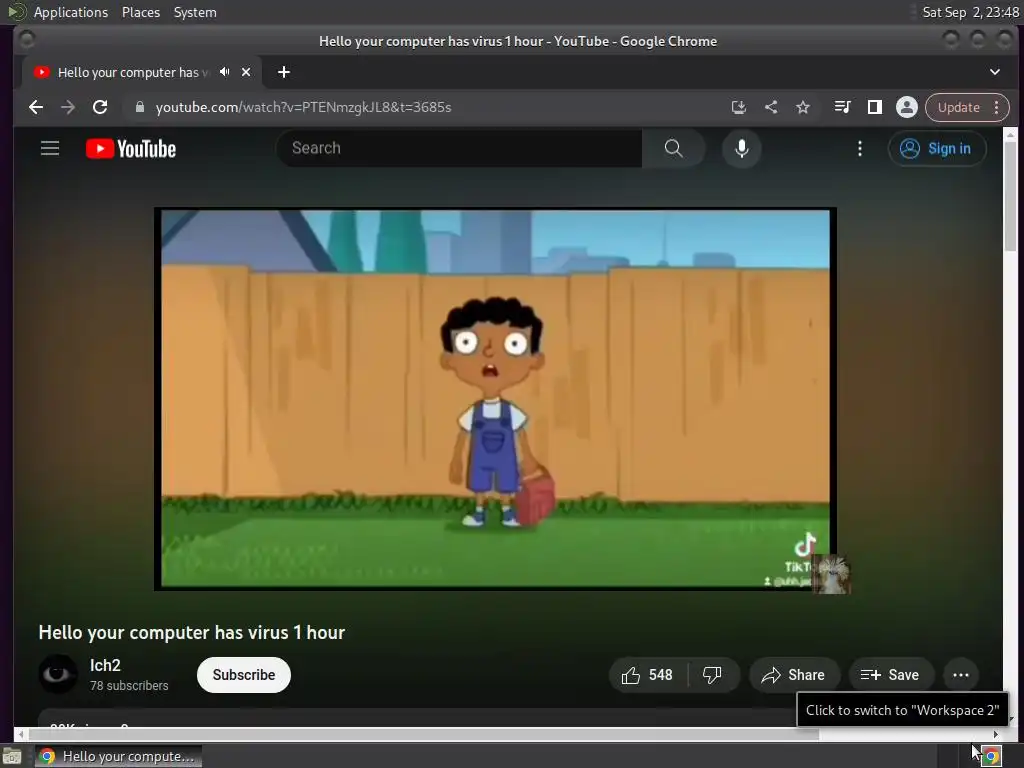Install app icon in address bar
The height and width of the screenshot is (768, 1024).
pyautogui.click(x=739, y=107)
